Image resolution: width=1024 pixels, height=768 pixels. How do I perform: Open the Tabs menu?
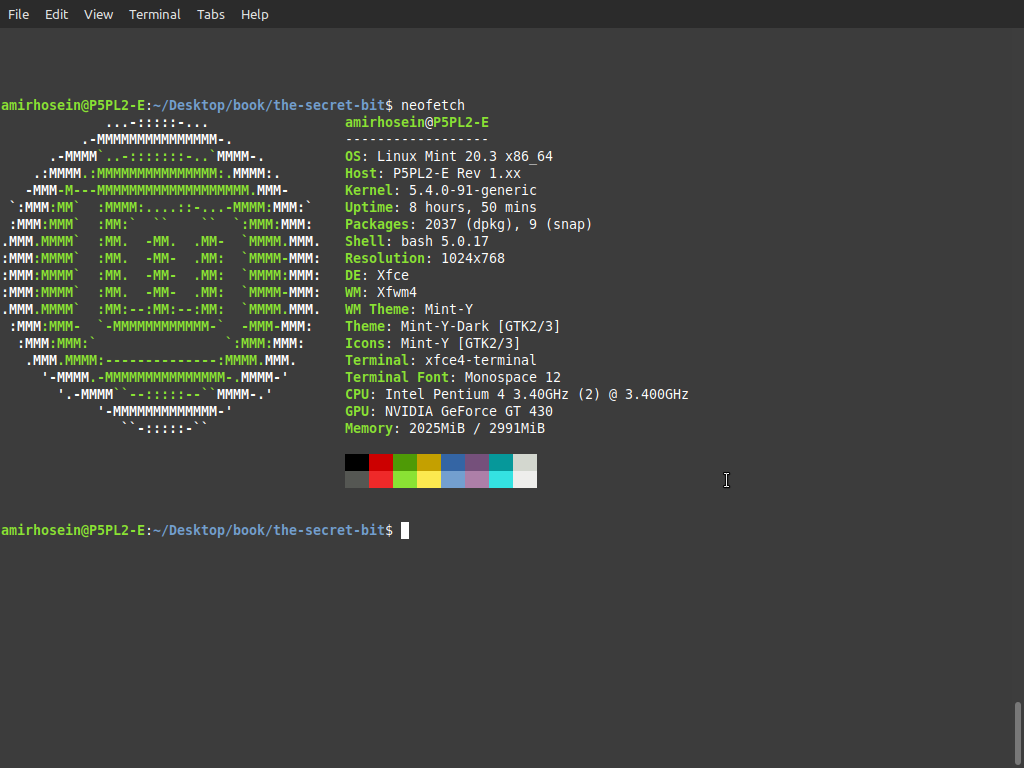click(x=211, y=14)
